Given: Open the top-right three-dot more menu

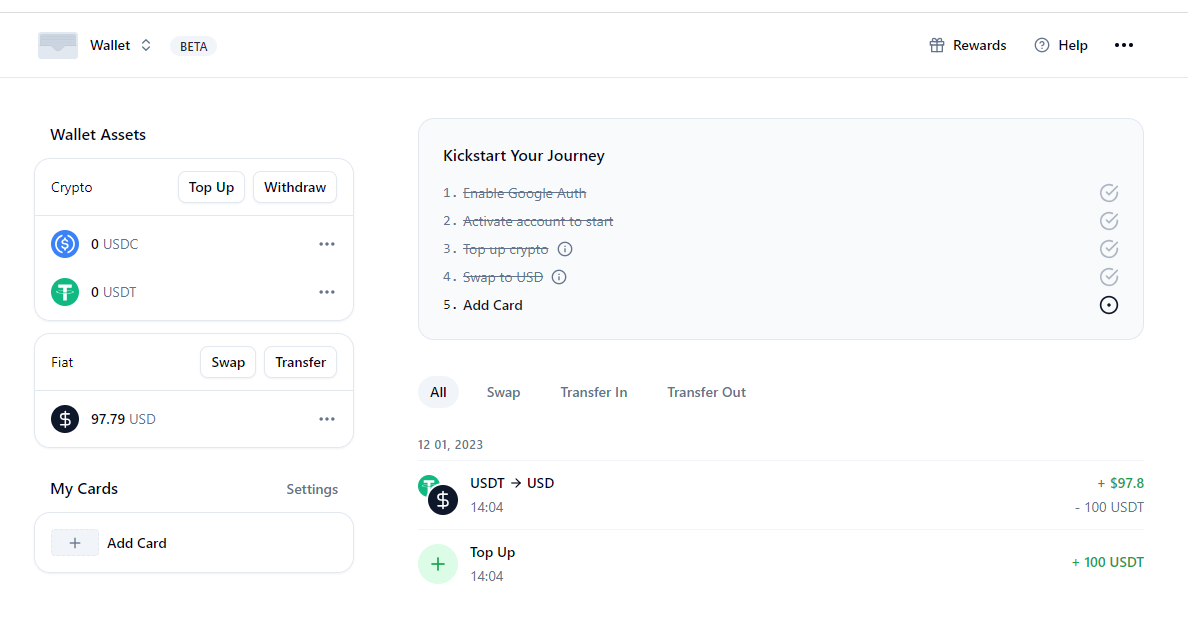Looking at the screenshot, I should click(x=1124, y=45).
